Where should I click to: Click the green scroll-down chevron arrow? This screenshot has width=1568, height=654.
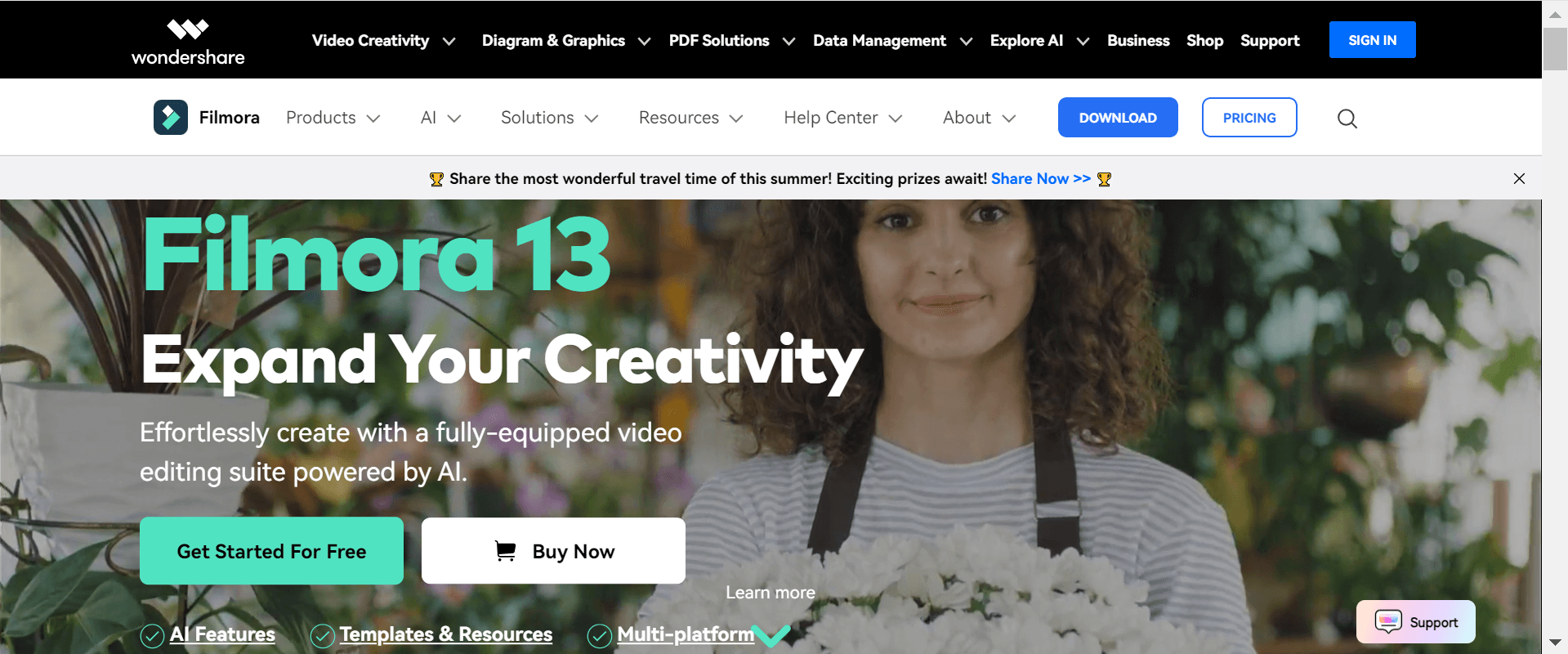[771, 636]
